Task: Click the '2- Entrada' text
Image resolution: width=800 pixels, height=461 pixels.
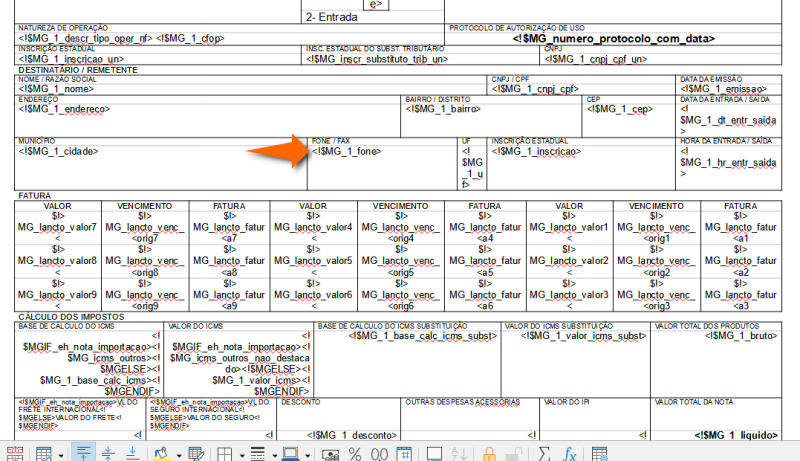Action: tap(332, 17)
